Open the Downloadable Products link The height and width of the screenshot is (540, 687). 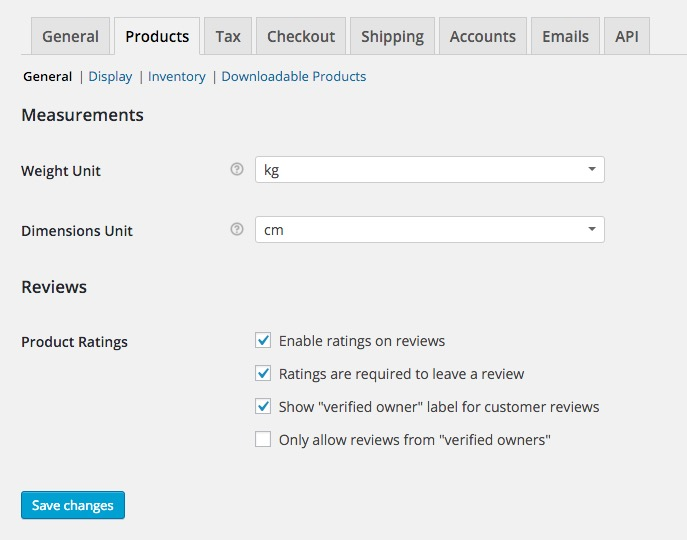coord(294,76)
